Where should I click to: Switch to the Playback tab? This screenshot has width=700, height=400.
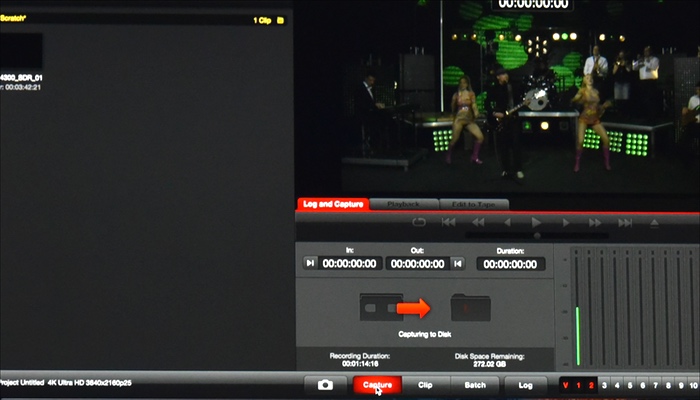403,204
